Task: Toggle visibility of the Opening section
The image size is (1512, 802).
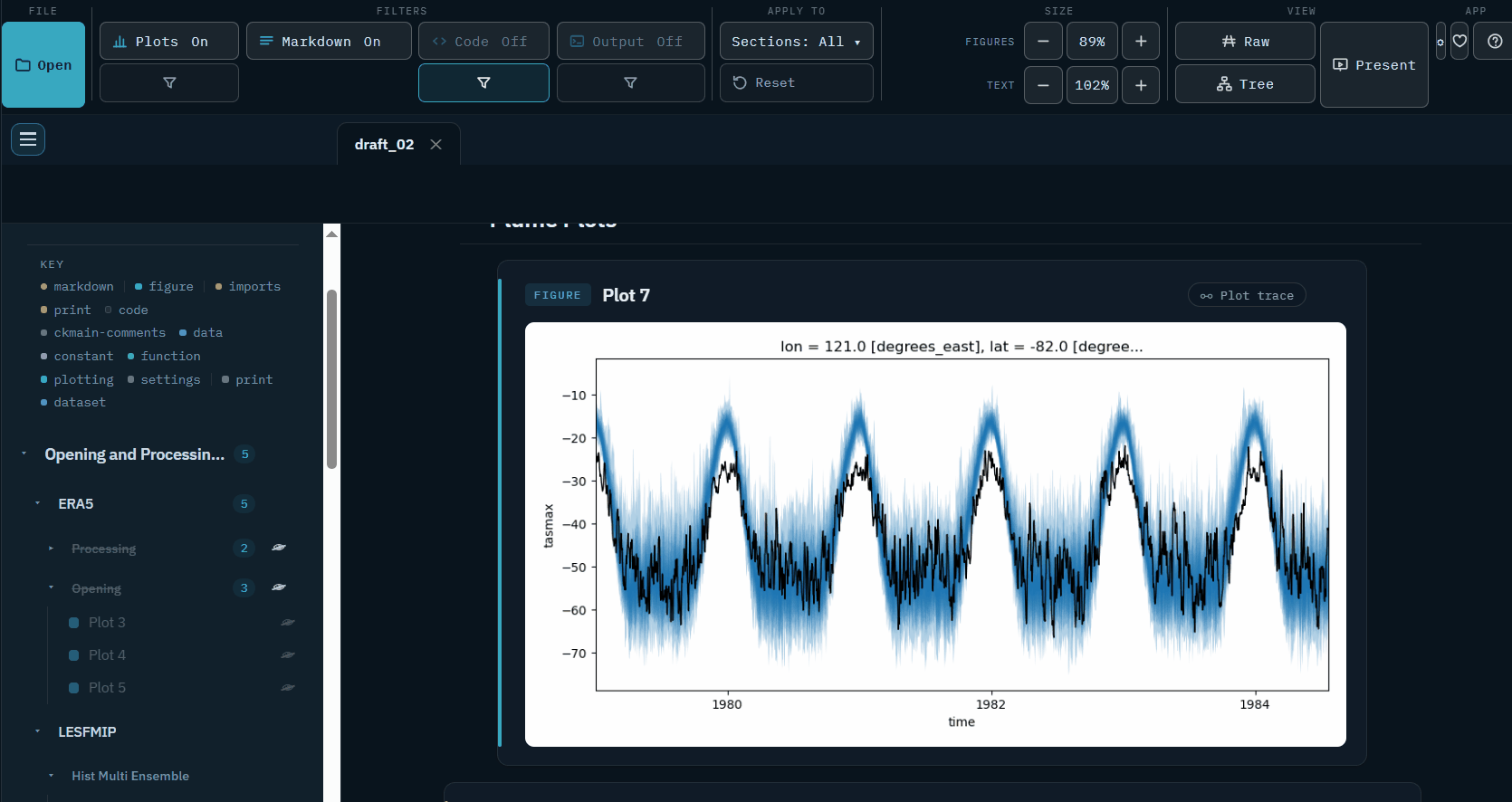Action: tap(279, 587)
